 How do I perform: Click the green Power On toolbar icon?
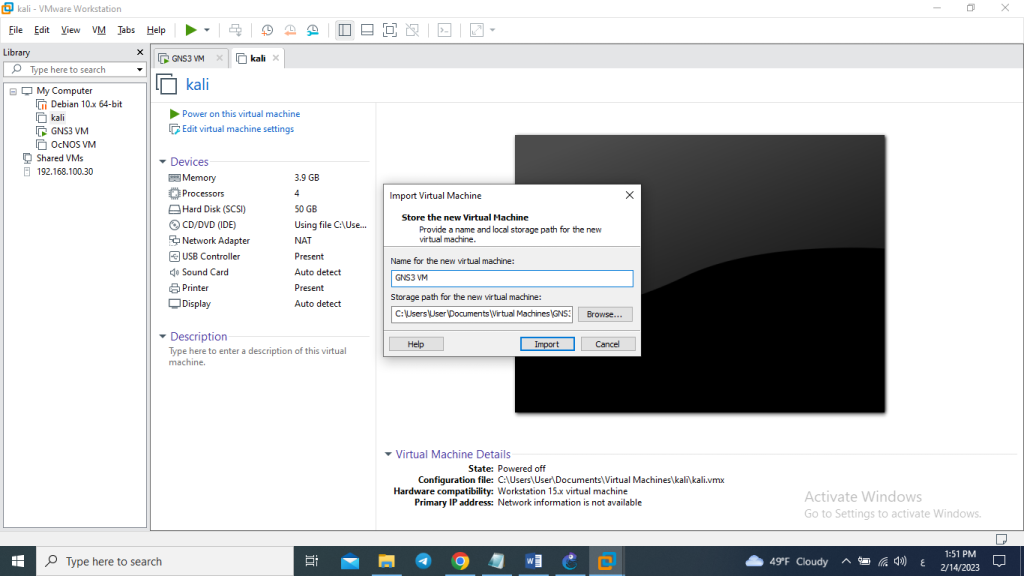point(191,30)
